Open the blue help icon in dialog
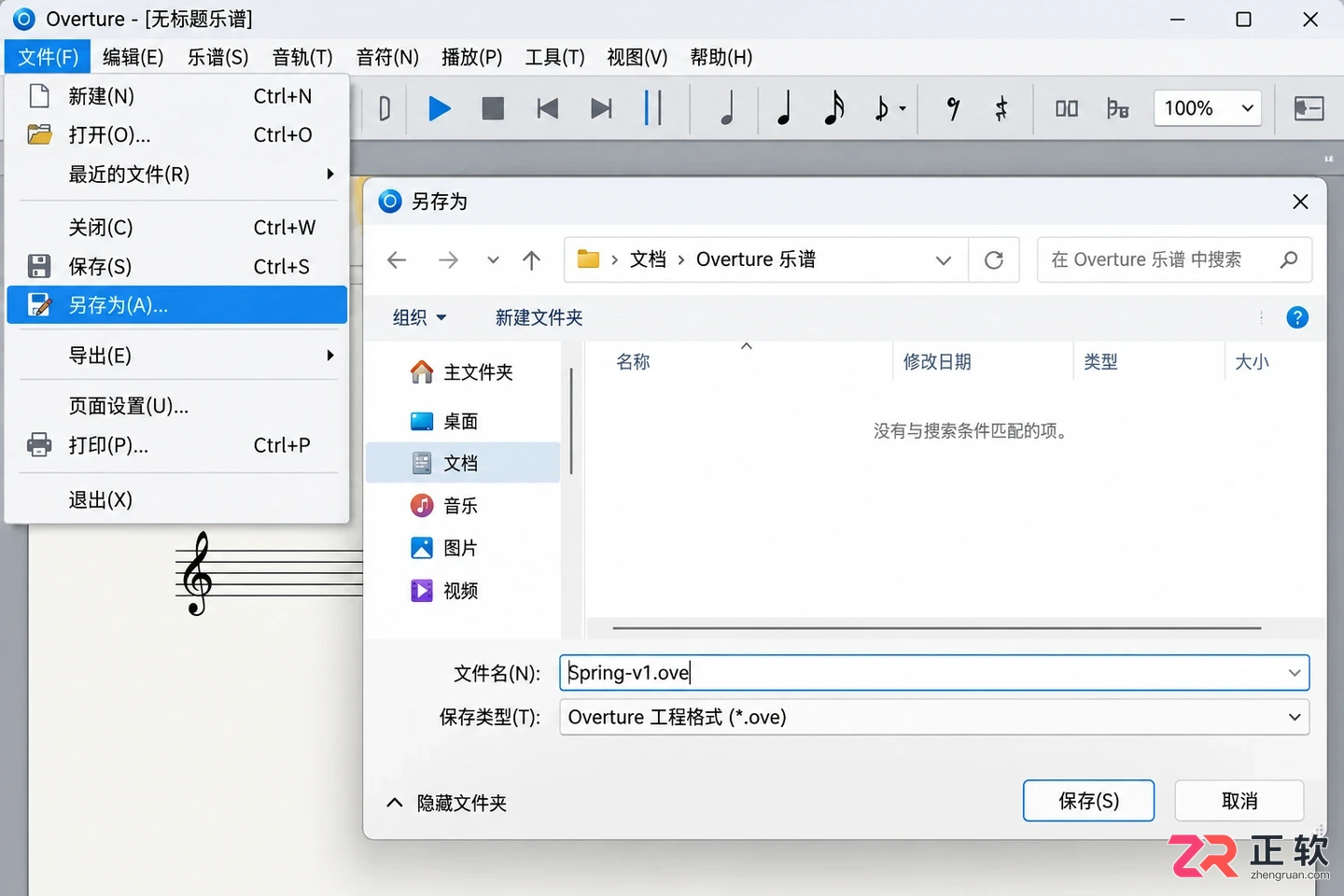The image size is (1344, 896). [1297, 317]
